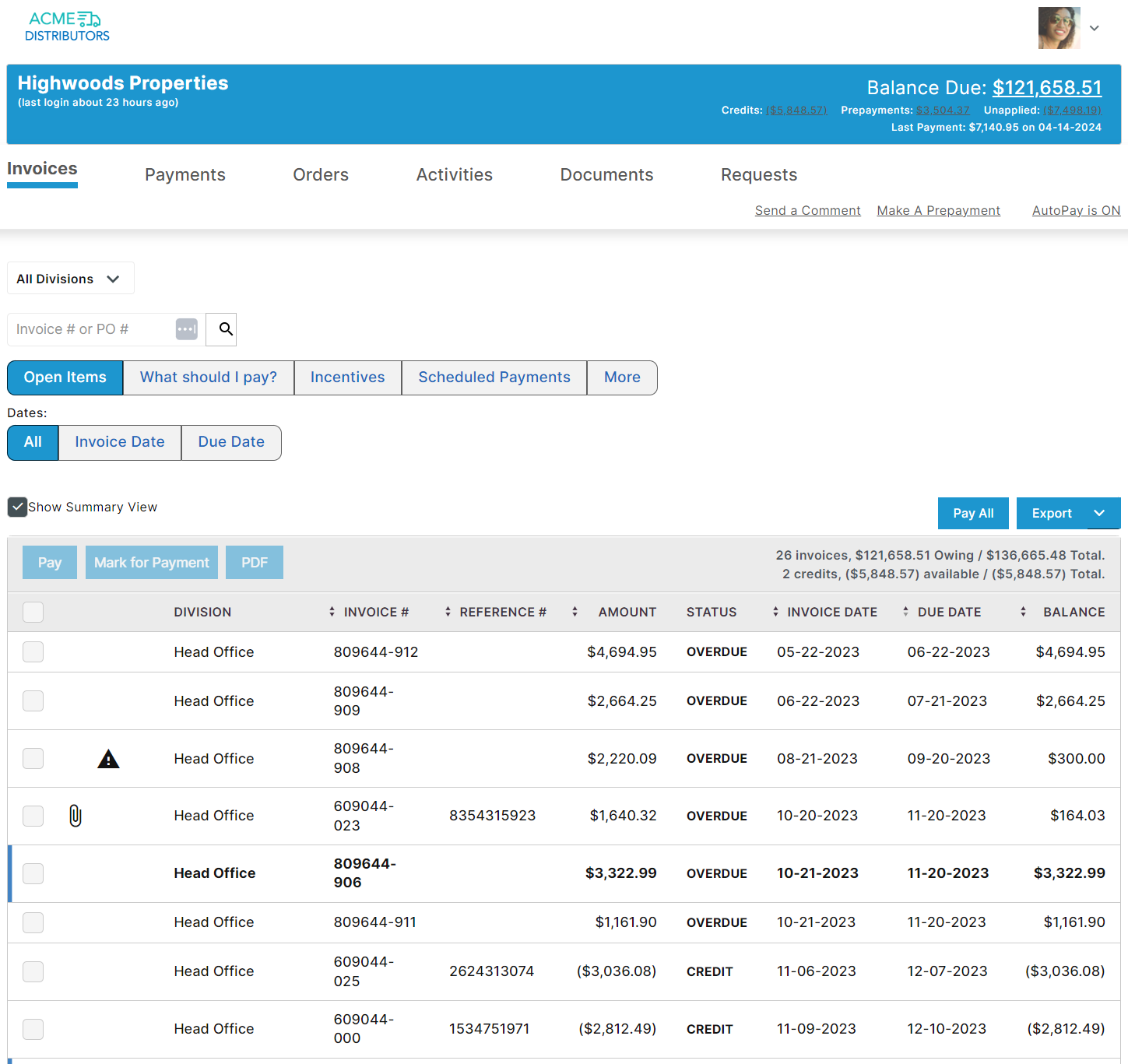Open the profile menu chevron beside the avatar
The image size is (1128, 1064).
coord(1095,28)
